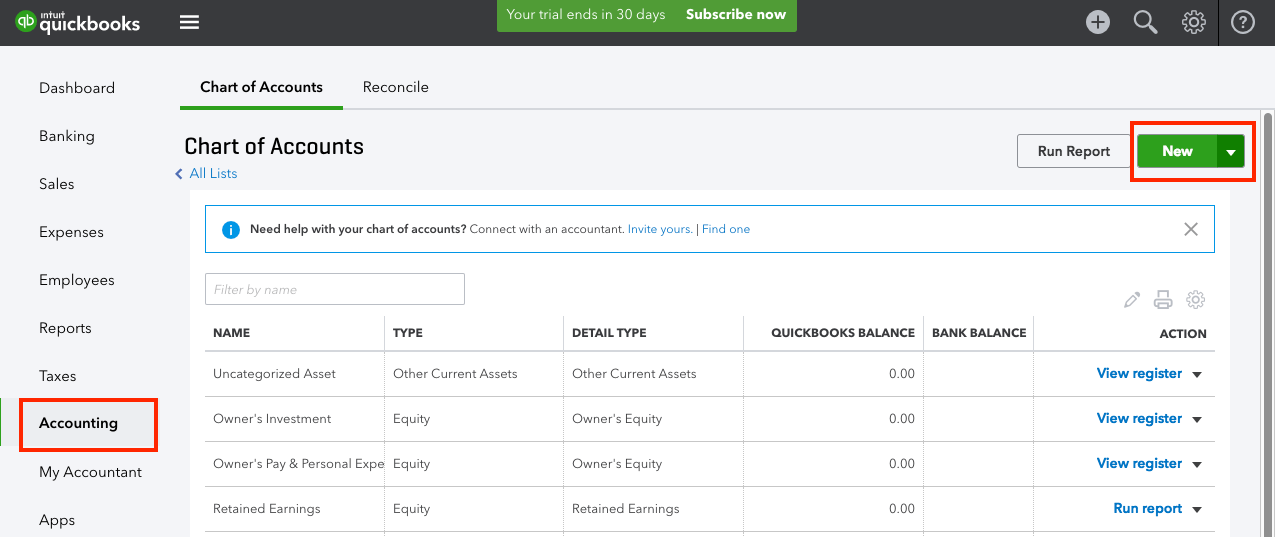
Task: Open the Help question mark icon
Action: pos(1243,22)
